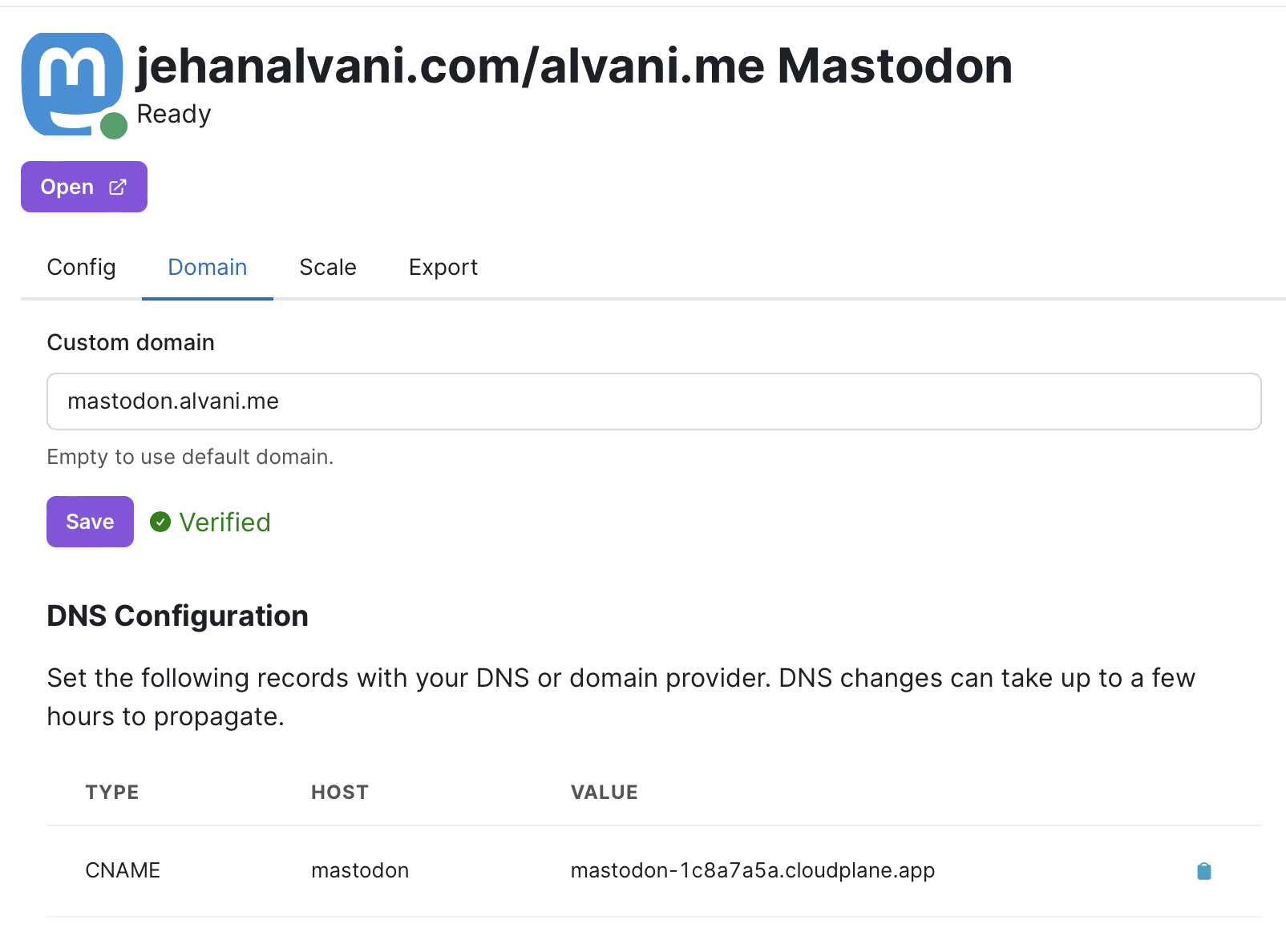Viewport: 1286px width, 952px height.
Task: Click the CNAME record type cell
Action: pos(123,870)
